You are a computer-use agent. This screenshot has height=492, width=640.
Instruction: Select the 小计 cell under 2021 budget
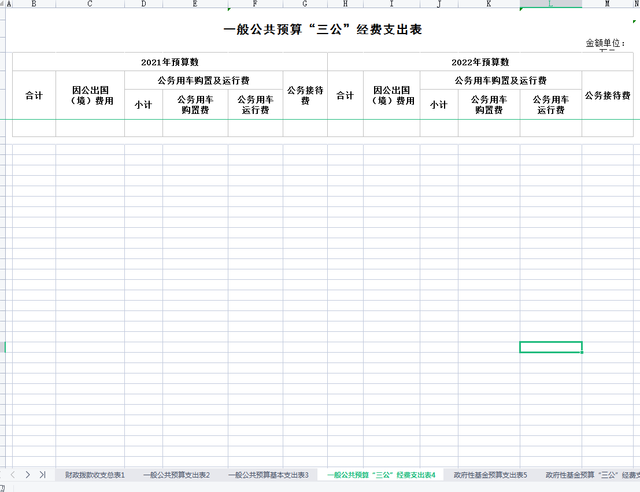click(143, 104)
